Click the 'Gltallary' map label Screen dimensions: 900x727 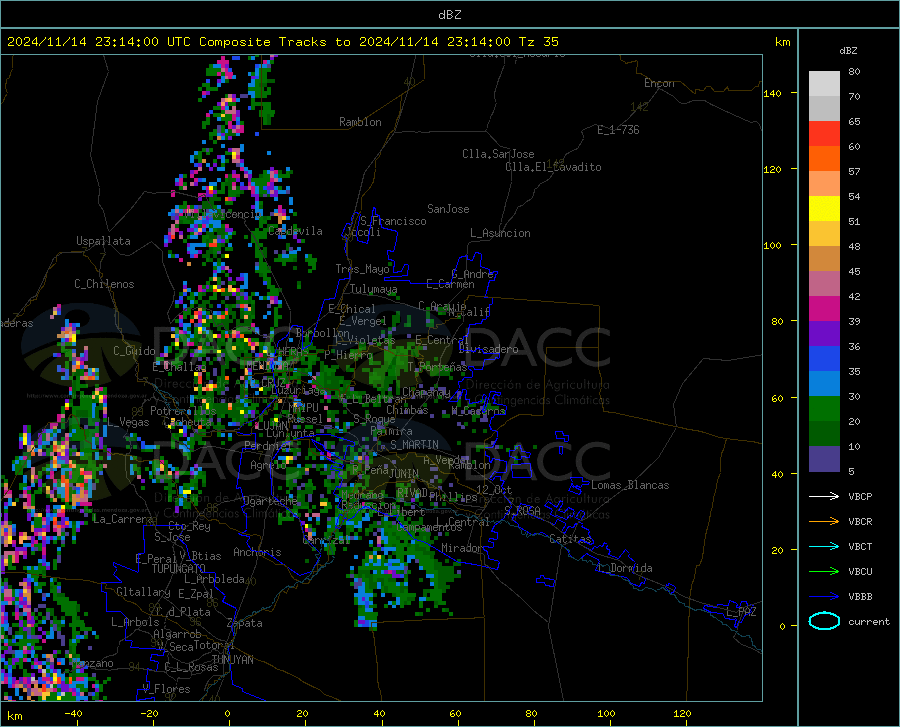[143, 592]
